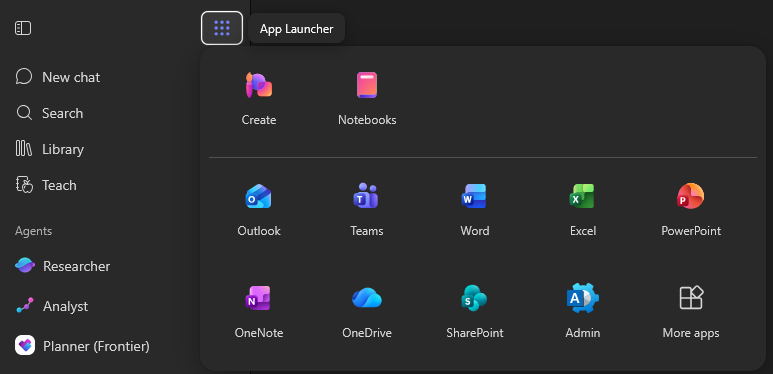Select the Analyst agent
The width and height of the screenshot is (773, 374).
[x=52, y=306]
